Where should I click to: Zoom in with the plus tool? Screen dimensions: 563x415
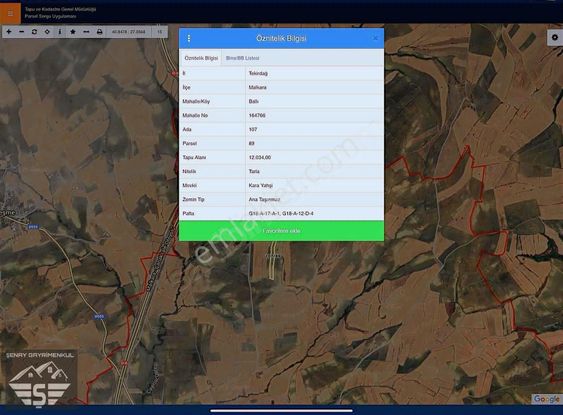[9, 32]
